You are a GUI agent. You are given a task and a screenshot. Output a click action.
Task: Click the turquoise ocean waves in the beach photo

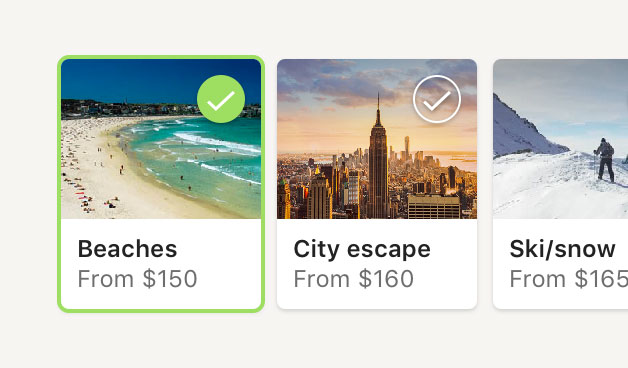[200, 156]
